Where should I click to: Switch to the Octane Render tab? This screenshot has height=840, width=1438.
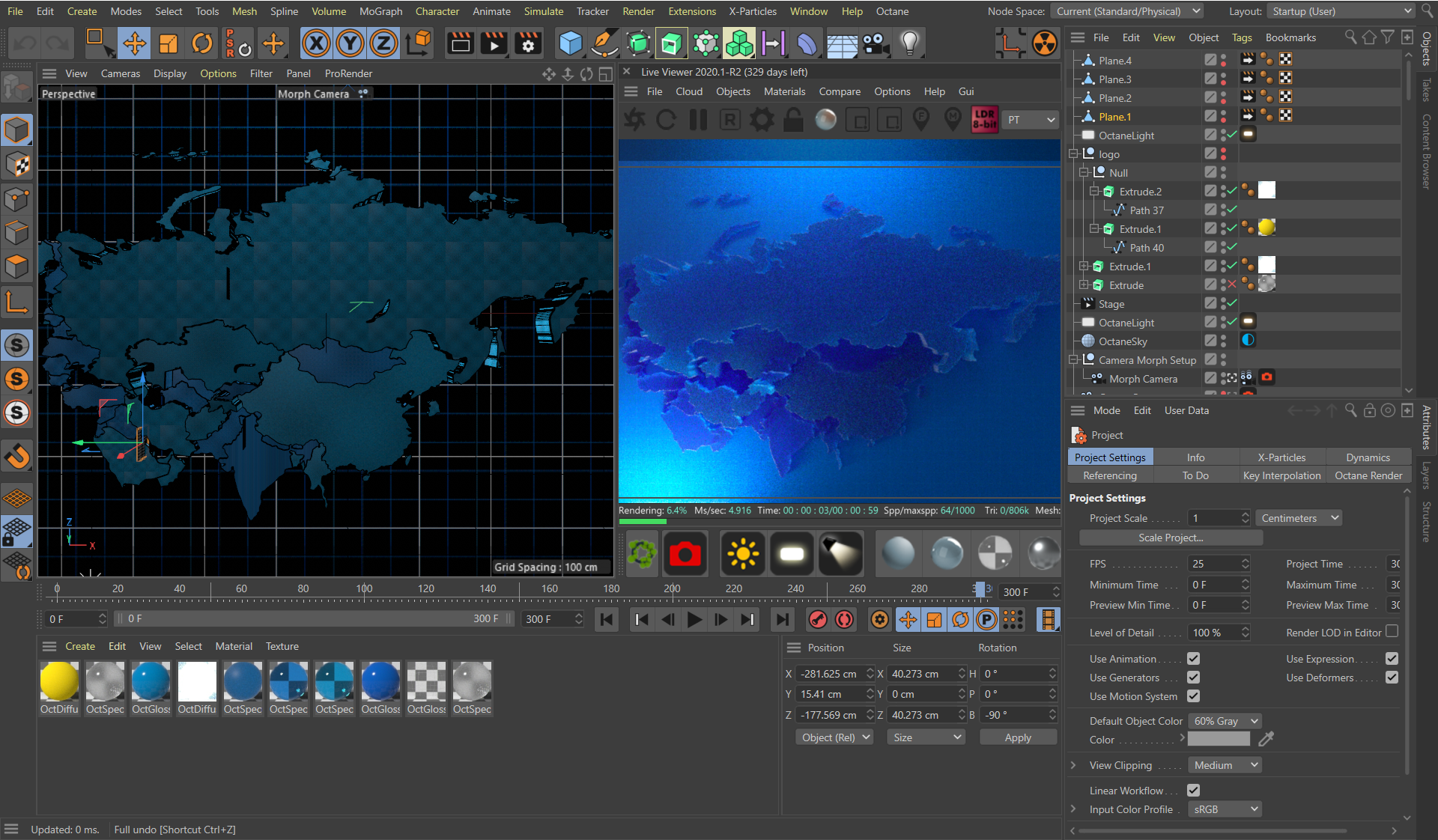(1368, 475)
